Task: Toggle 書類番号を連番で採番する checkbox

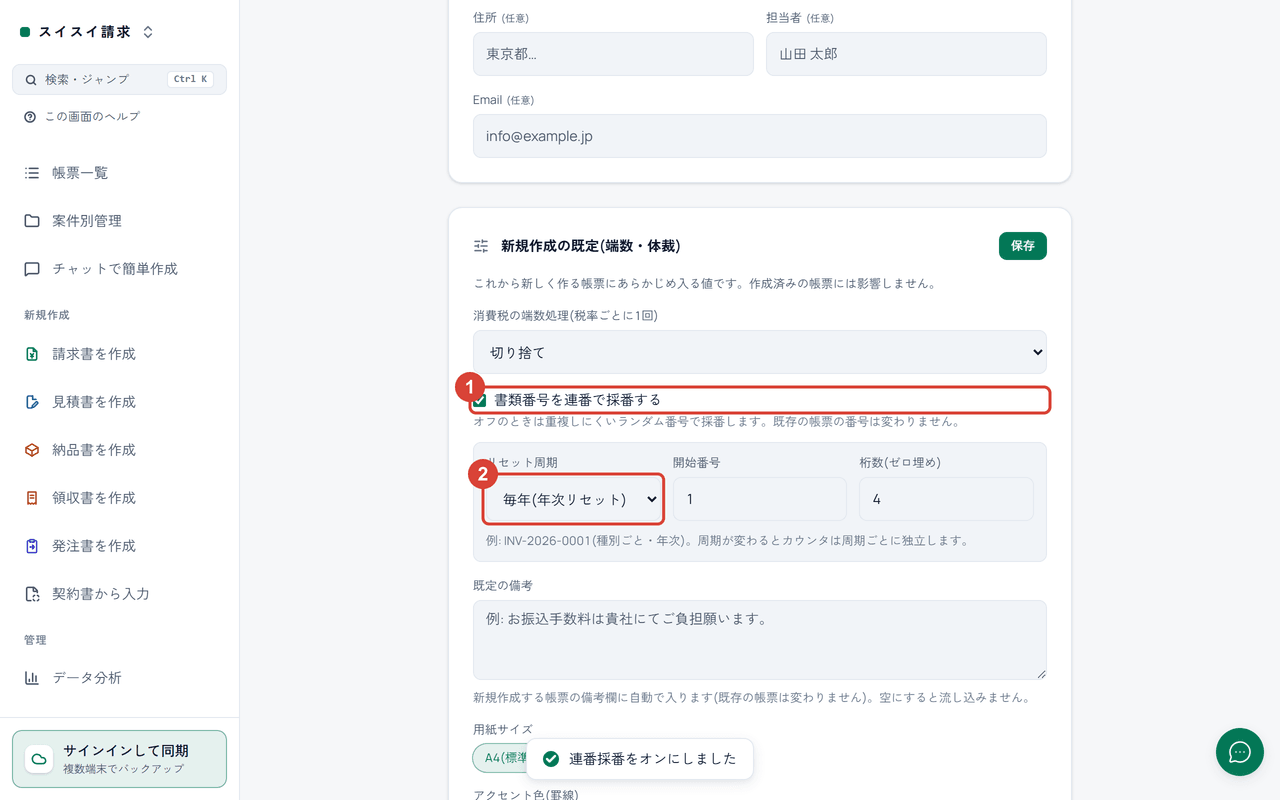Action: tap(480, 400)
